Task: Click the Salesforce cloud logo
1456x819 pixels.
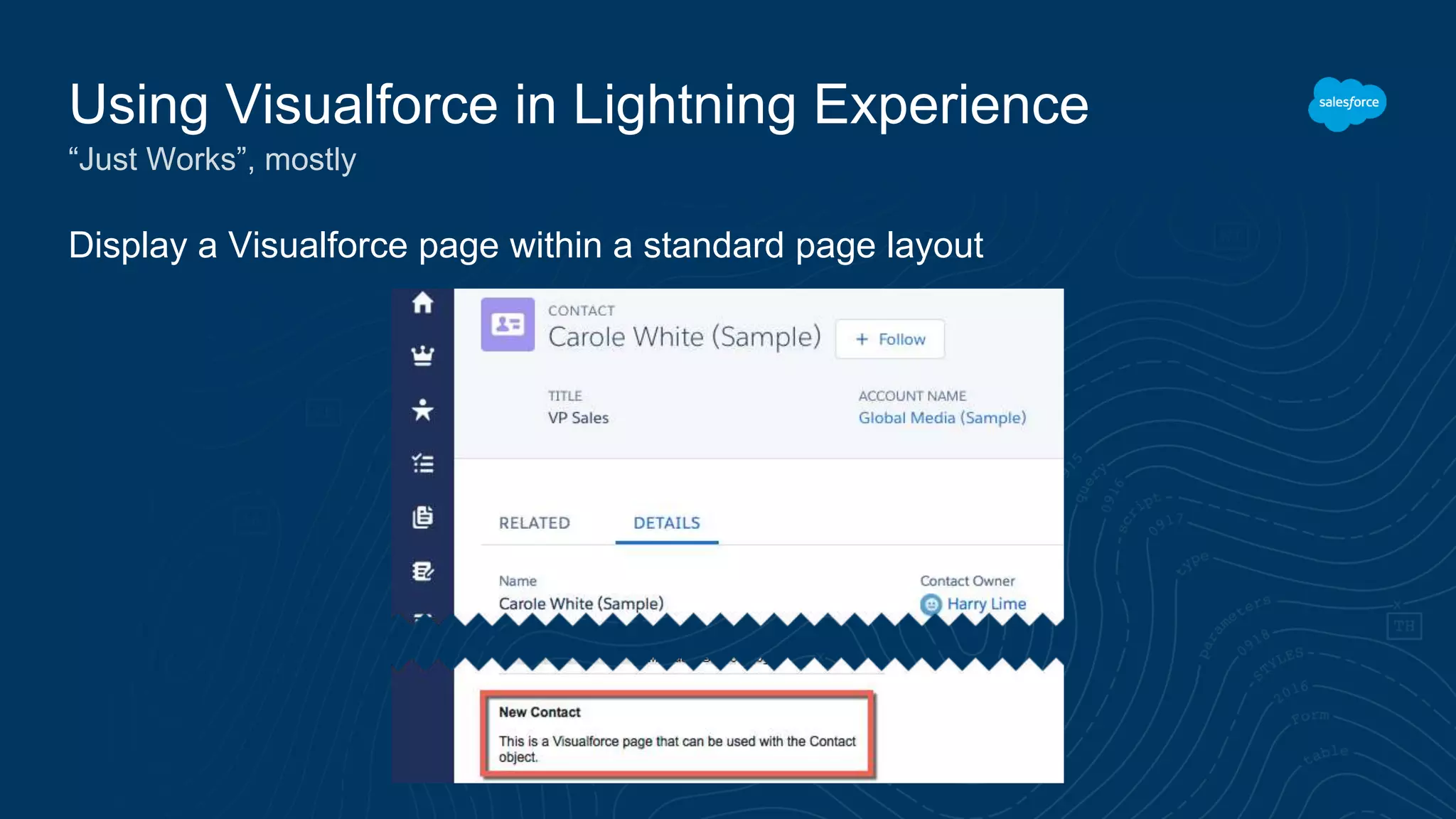Action: [x=1347, y=104]
